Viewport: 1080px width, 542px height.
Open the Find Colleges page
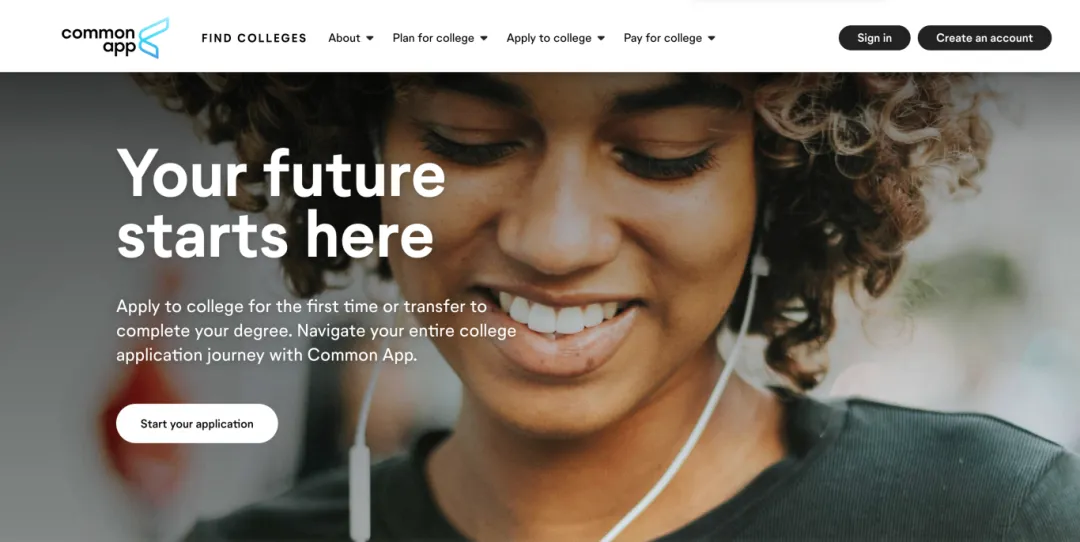click(x=254, y=39)
